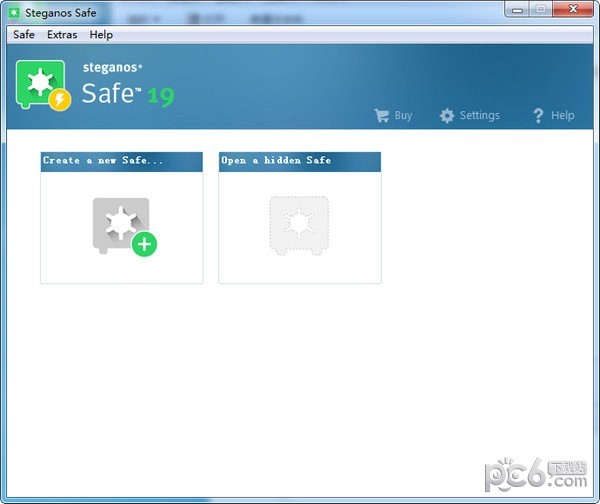Screen dimensions: 600x504
Task: Click the shopping cart Buy icon
Action: 382,115
